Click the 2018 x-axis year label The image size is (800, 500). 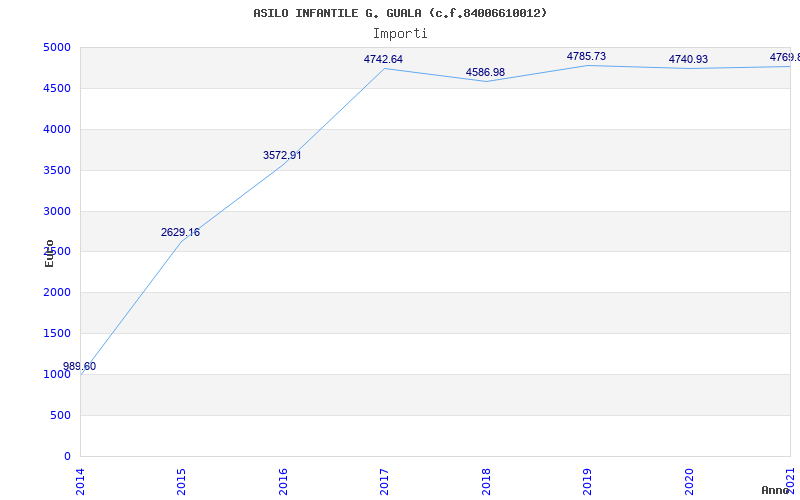486,482
